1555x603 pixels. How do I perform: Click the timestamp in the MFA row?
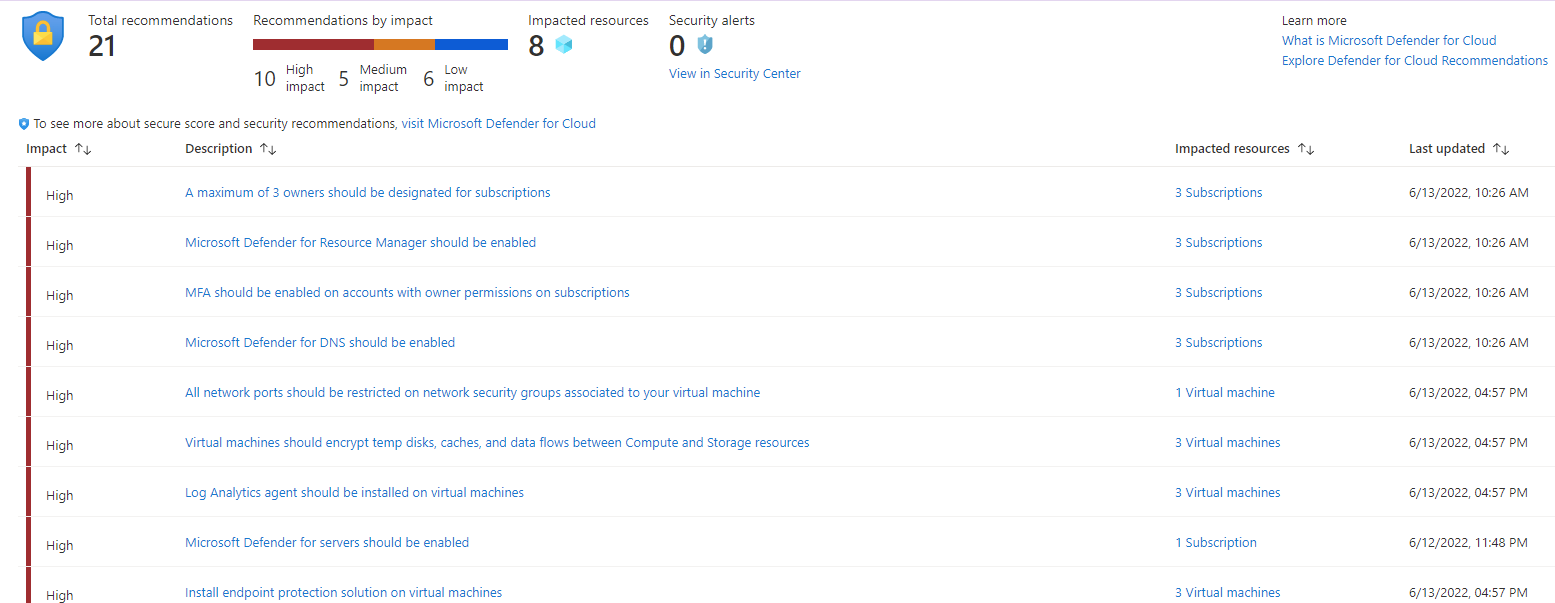[1468, 292]
